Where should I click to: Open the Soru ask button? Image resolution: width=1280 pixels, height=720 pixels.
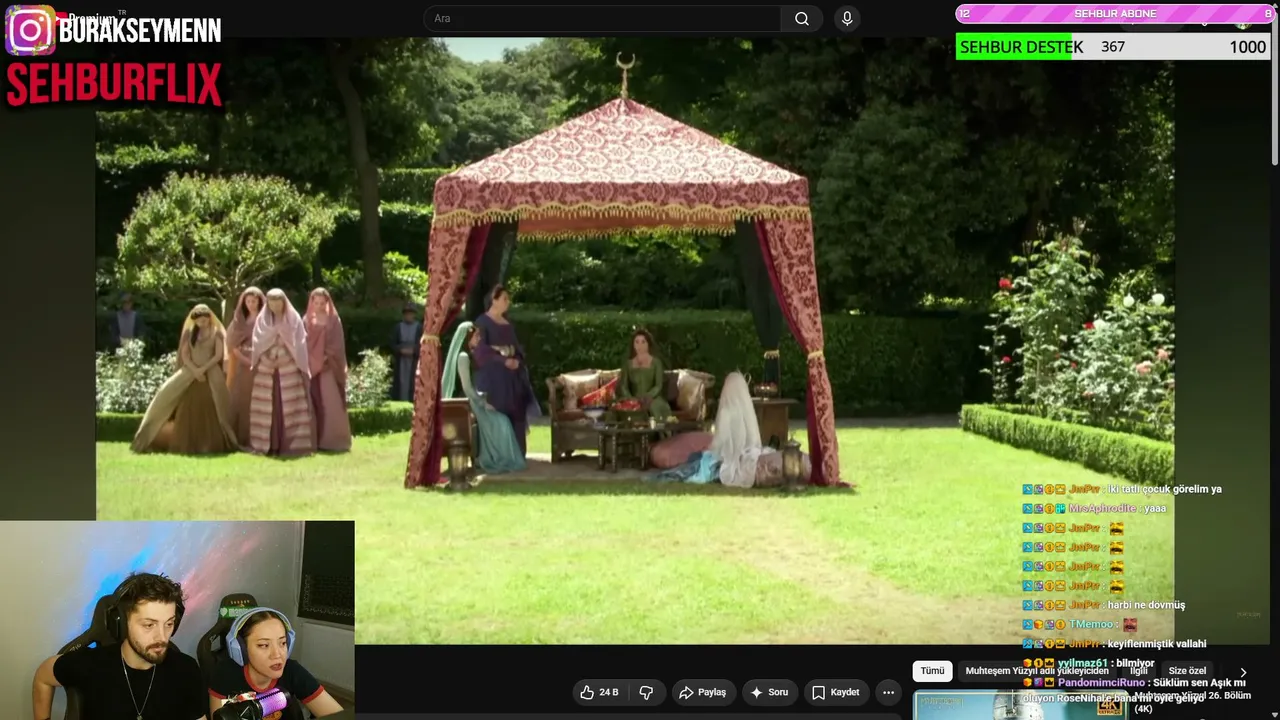[769, 692]
